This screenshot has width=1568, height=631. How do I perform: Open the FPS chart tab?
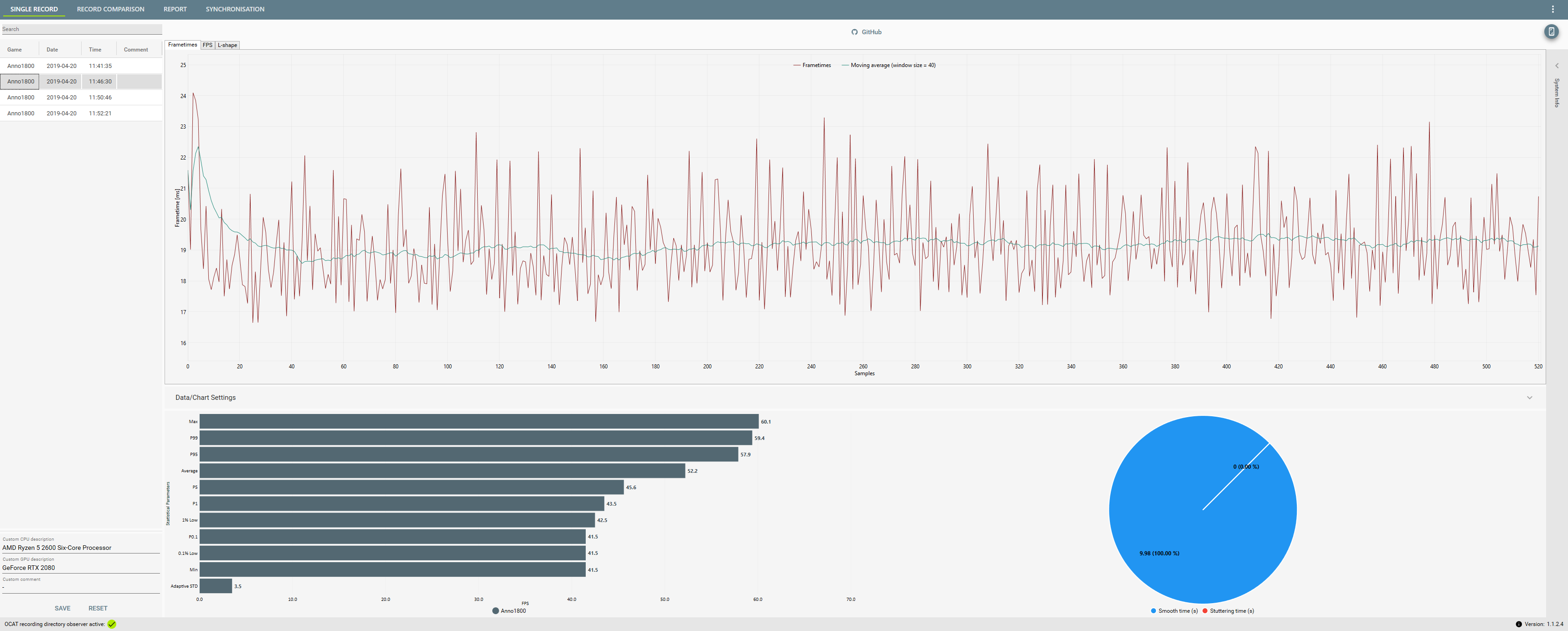tap(207, 45)
